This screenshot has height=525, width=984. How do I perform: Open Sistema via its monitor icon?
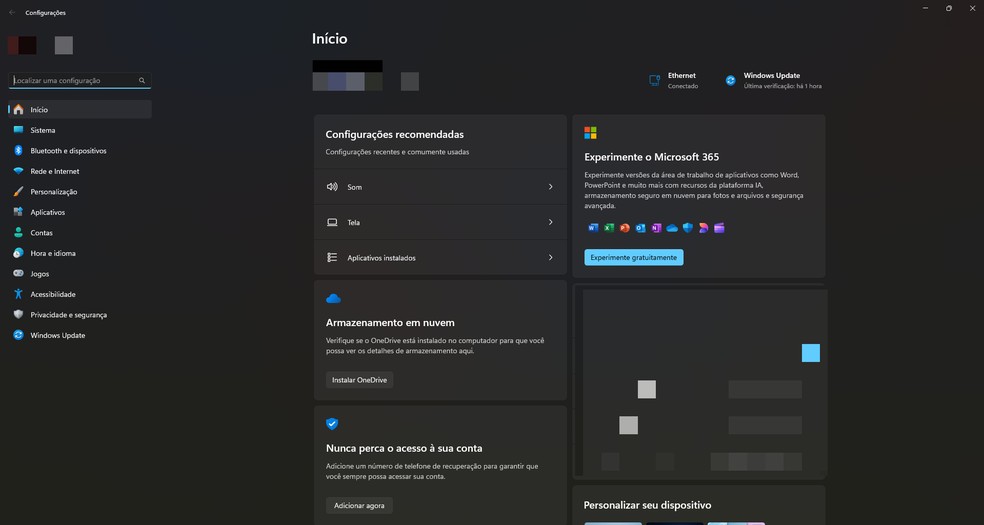pos(18,130)
